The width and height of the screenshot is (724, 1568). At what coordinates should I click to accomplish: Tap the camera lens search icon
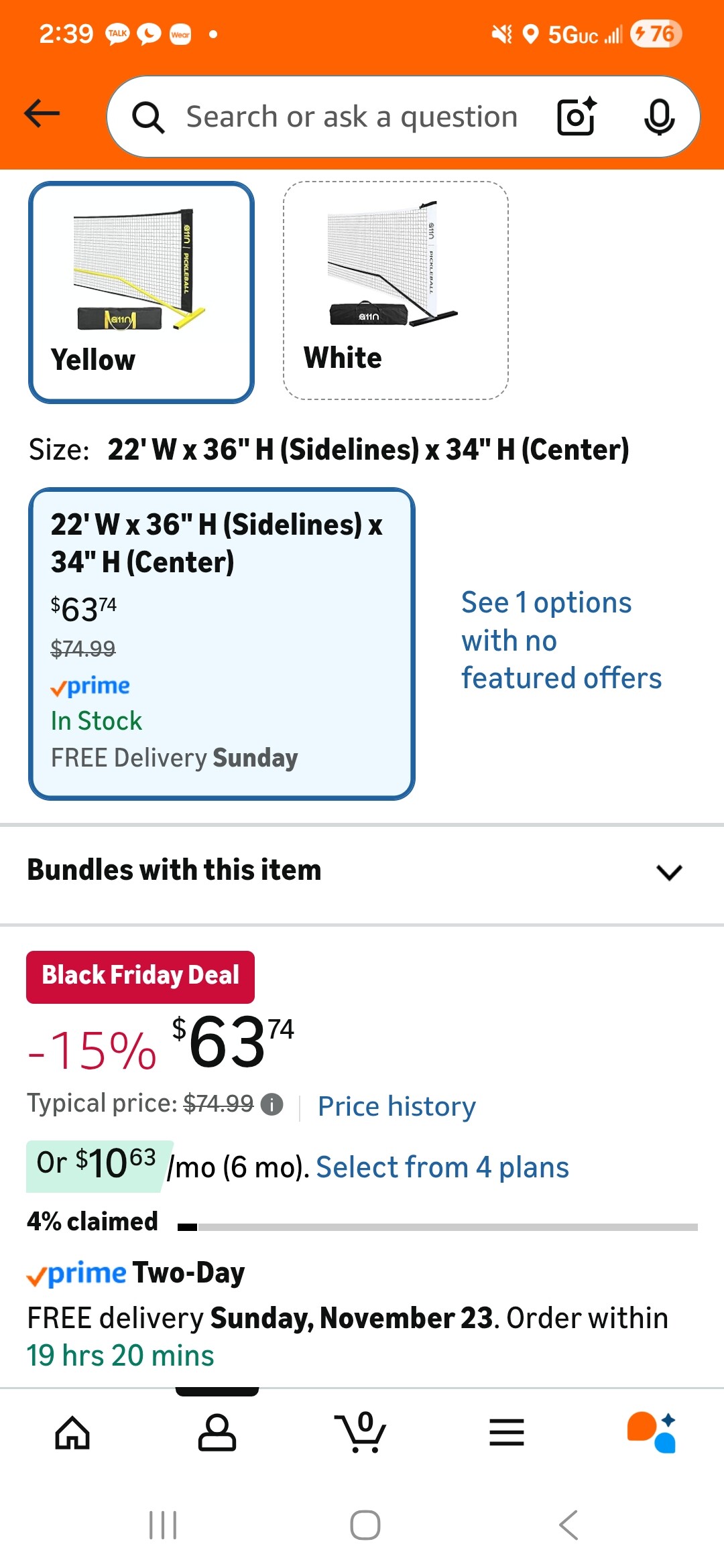(x=577, y=117)
